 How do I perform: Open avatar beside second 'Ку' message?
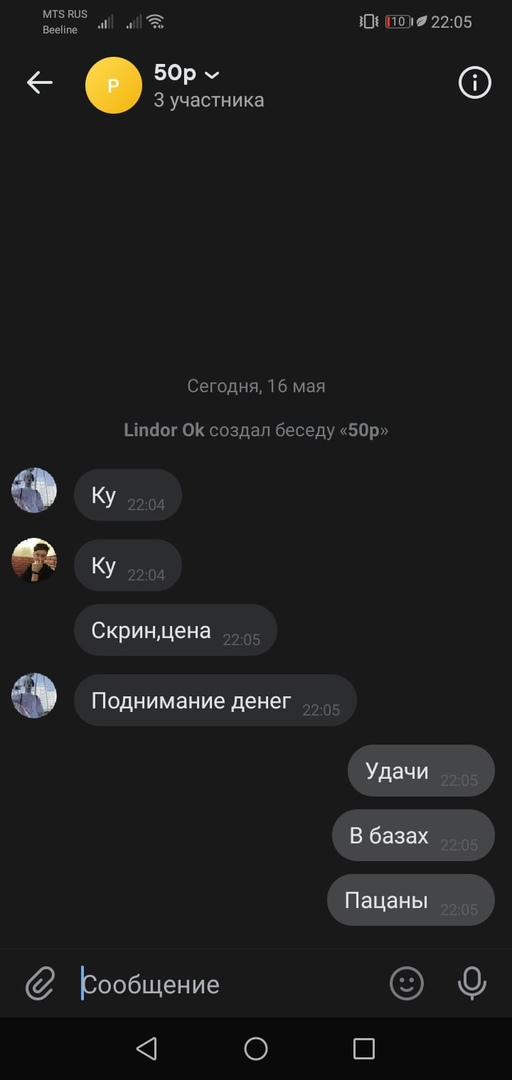[34, 561]
